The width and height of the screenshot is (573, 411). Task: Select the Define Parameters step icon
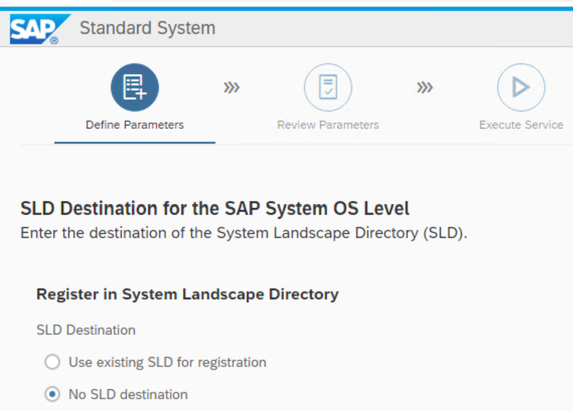coord(135,87)
